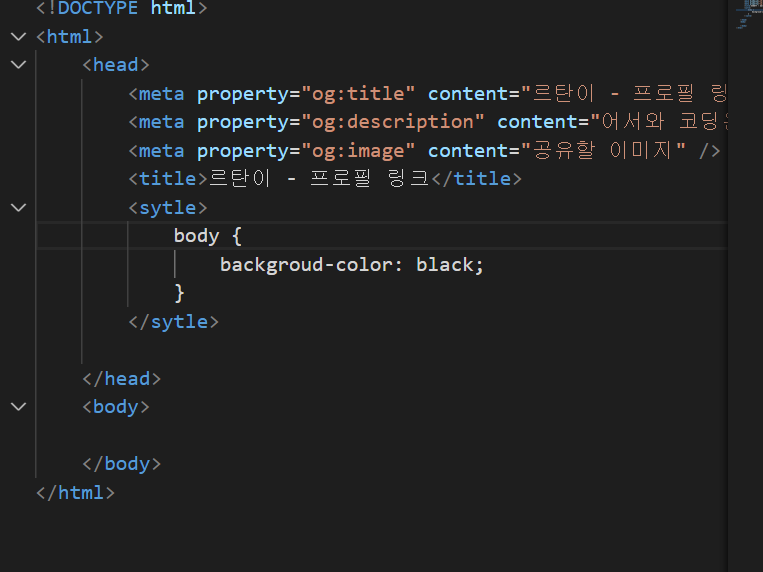Click the '공유할 이미지' content string
Viewport: 763px width, 572px height.
[603, 150]
